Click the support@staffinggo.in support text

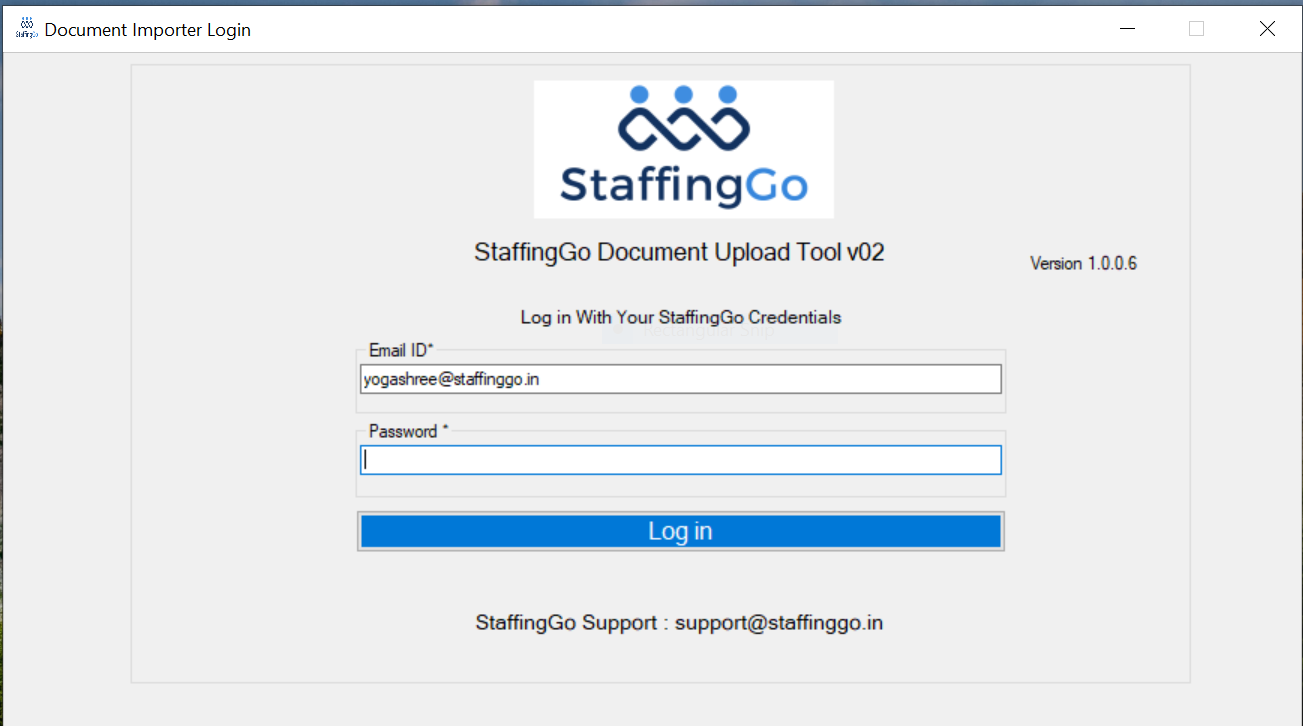click(x=779, y=623)
